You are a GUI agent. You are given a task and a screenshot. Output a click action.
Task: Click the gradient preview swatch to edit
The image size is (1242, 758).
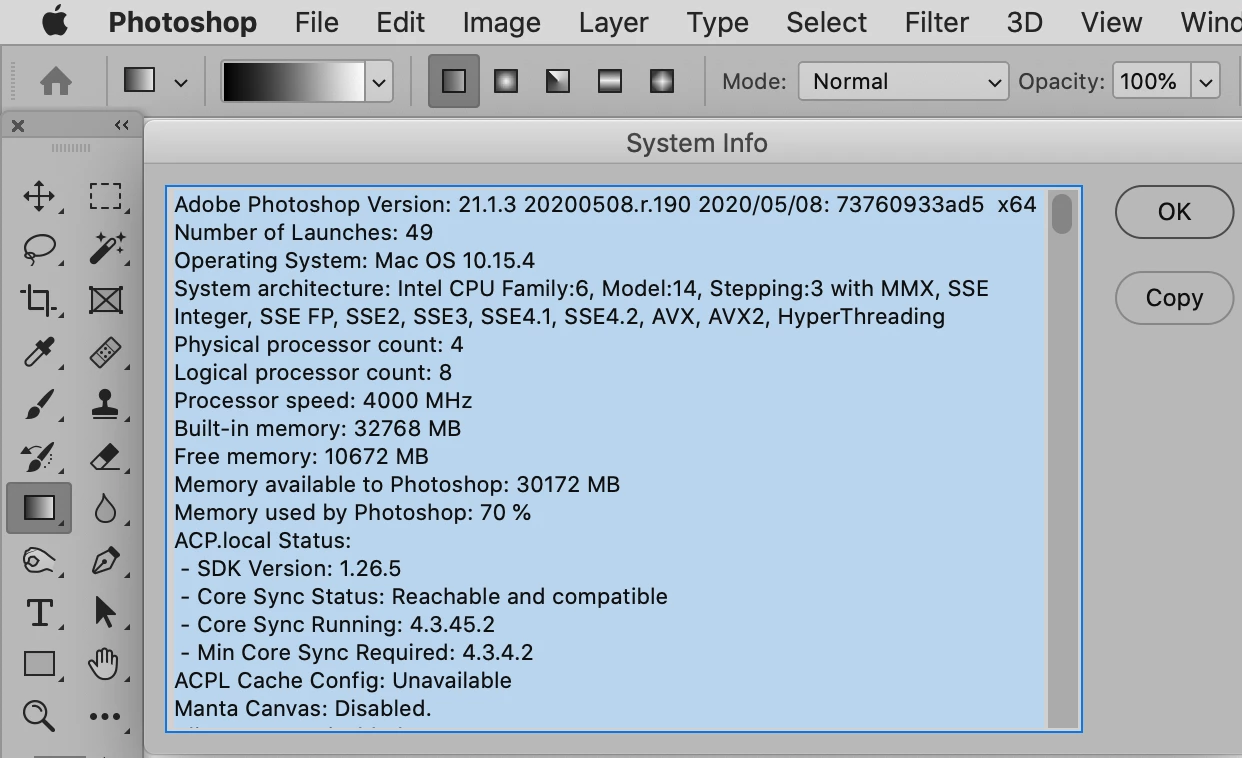294,82
